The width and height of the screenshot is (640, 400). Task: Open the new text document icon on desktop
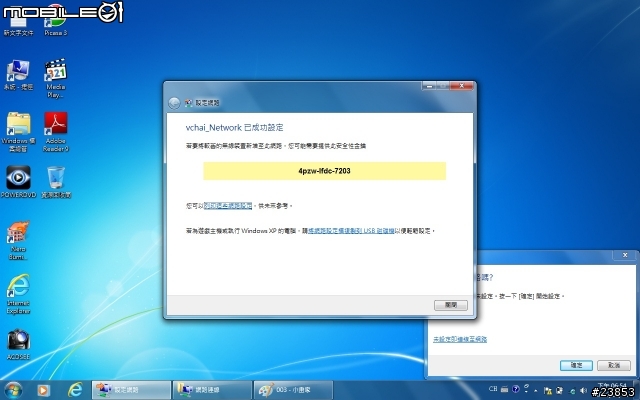(18, 22)
